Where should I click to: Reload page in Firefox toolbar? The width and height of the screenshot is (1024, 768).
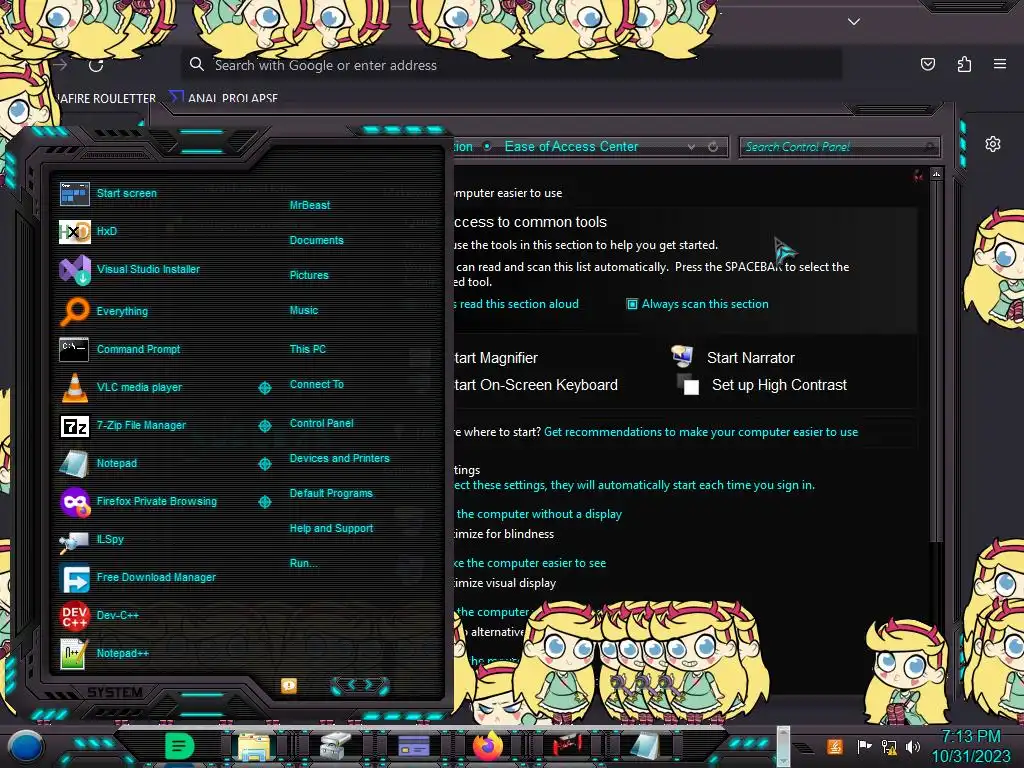(96, 65)
